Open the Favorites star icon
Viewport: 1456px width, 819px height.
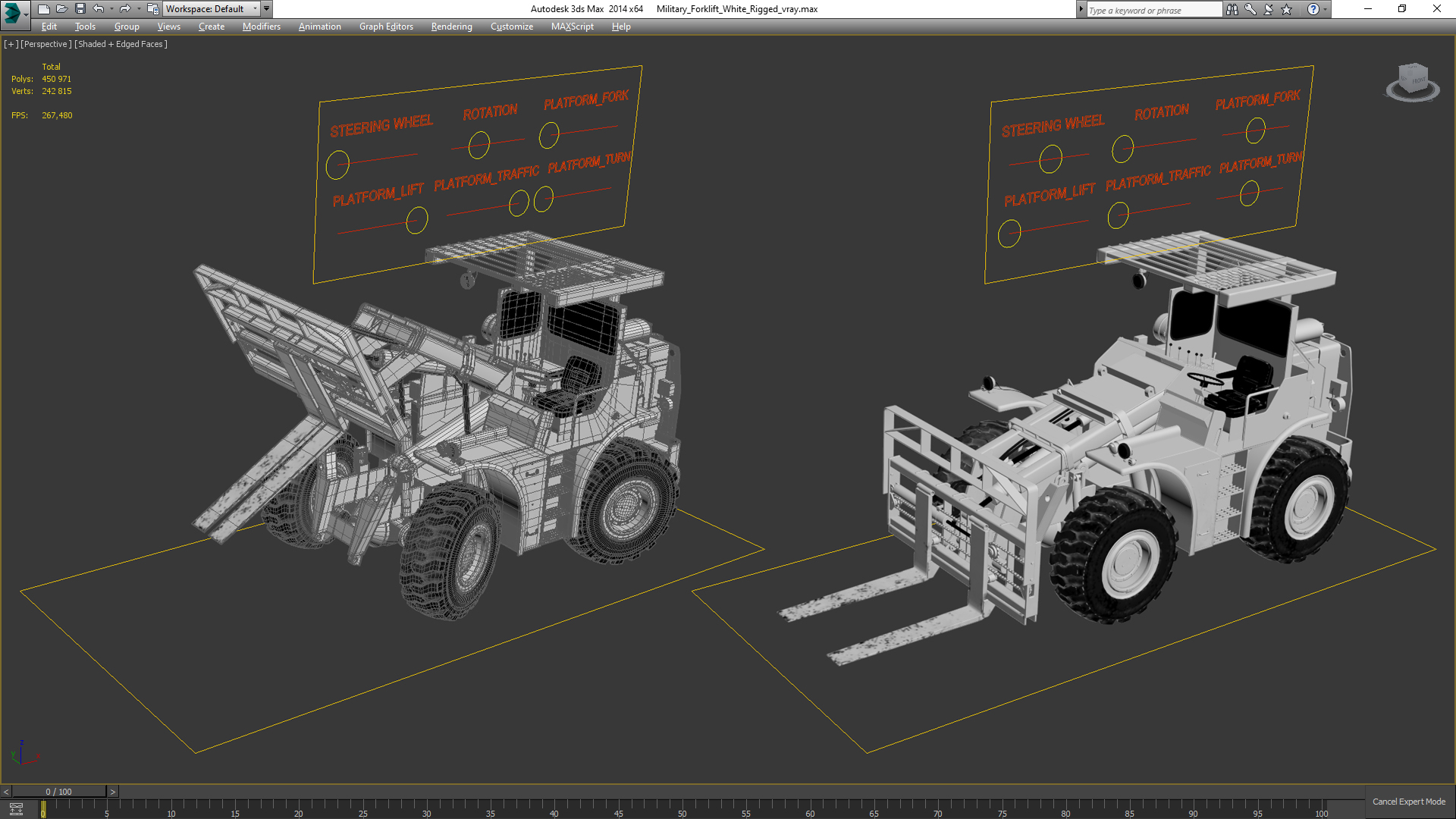coord(1287,9)
